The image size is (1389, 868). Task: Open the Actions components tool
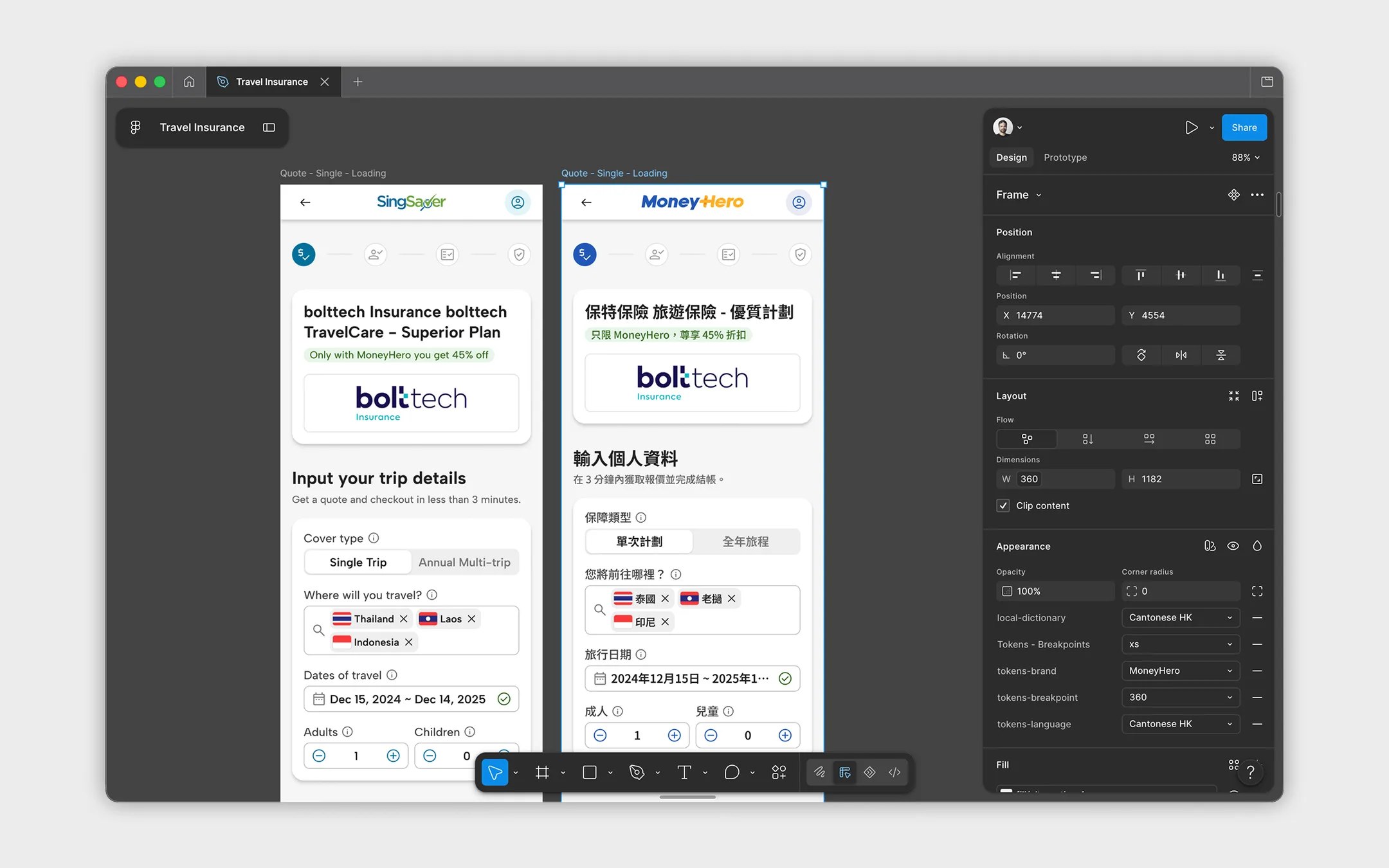[779, 772]
